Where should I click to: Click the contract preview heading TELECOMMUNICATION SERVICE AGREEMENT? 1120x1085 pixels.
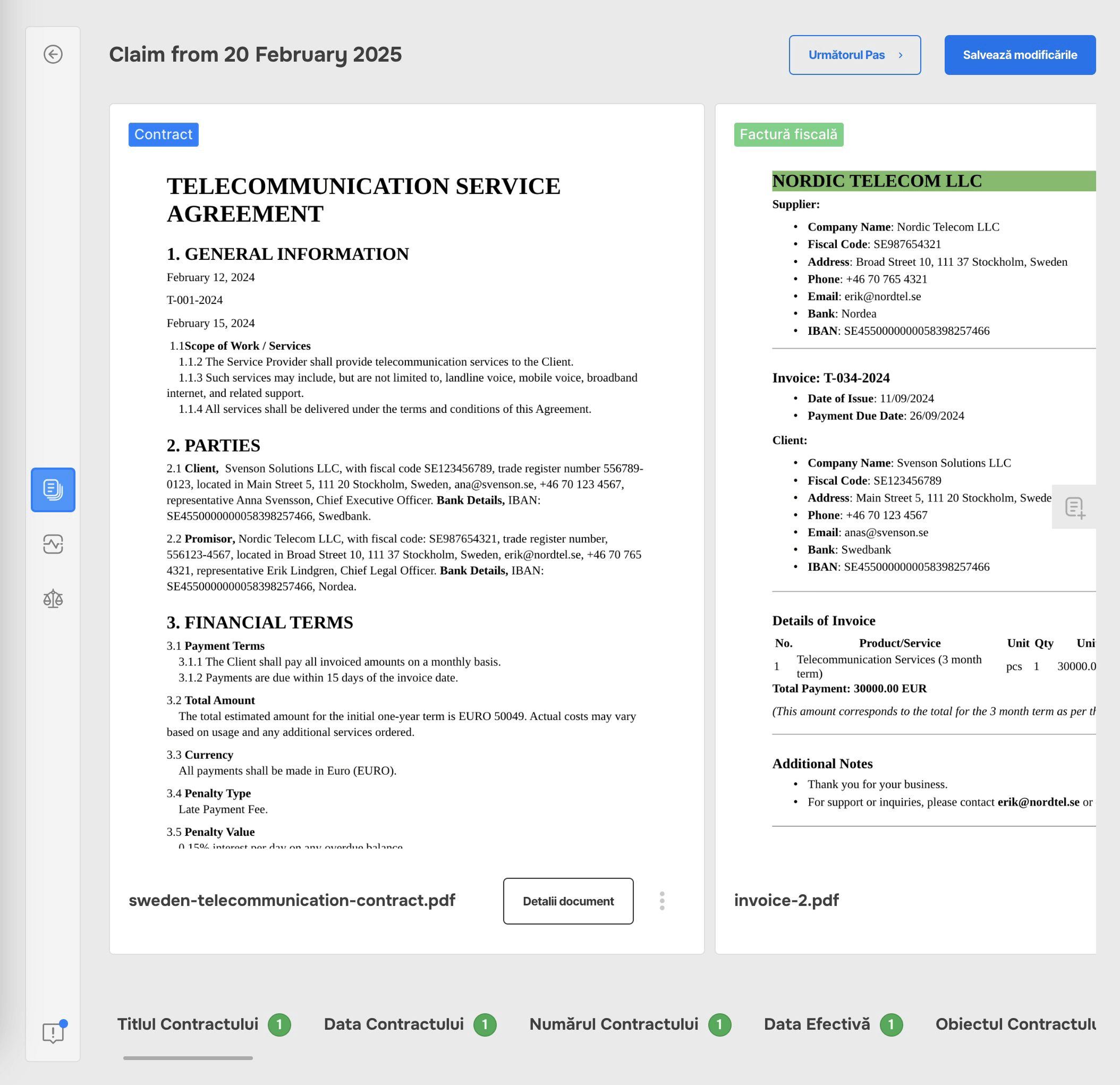point(363,200)
